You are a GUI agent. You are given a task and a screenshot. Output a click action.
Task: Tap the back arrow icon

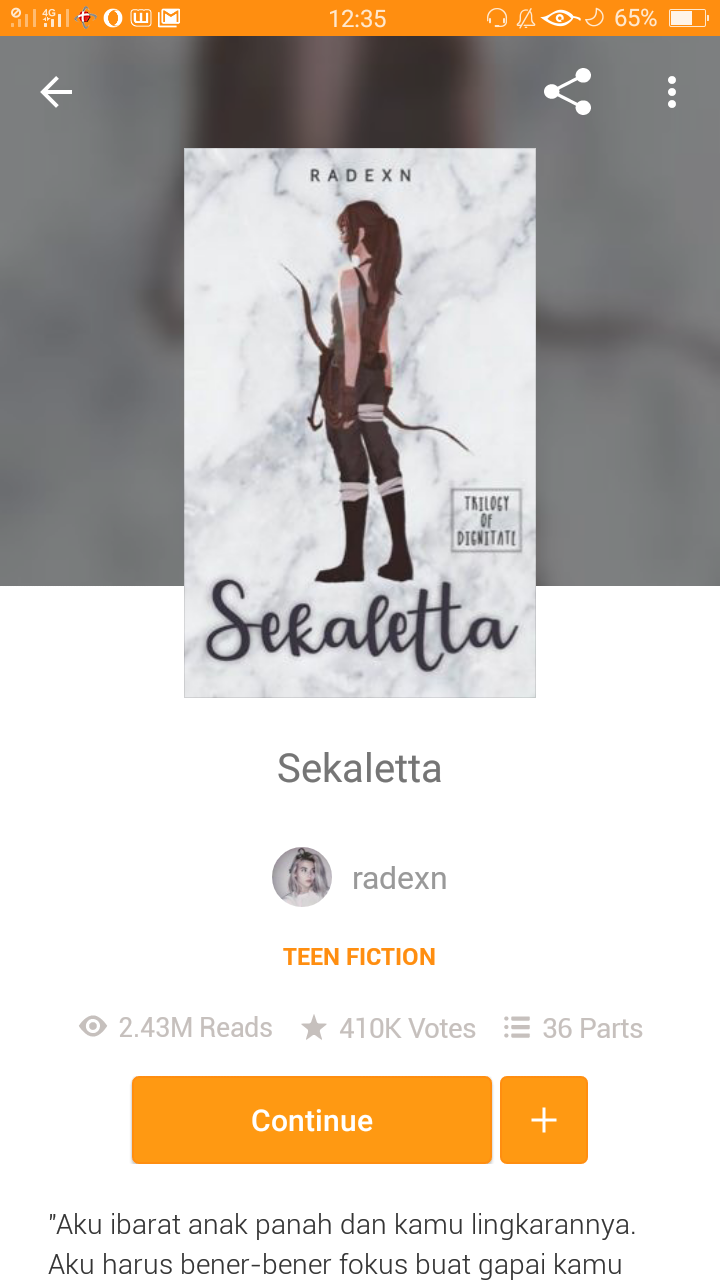56,92
